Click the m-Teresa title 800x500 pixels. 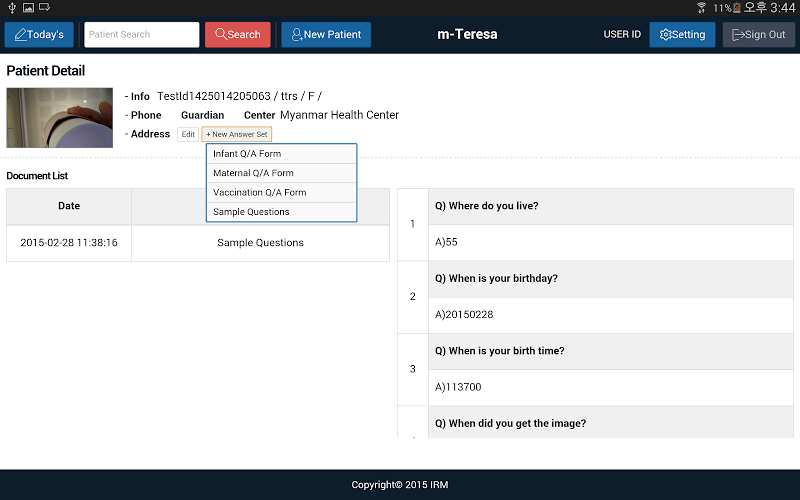[x=467, y=35]
